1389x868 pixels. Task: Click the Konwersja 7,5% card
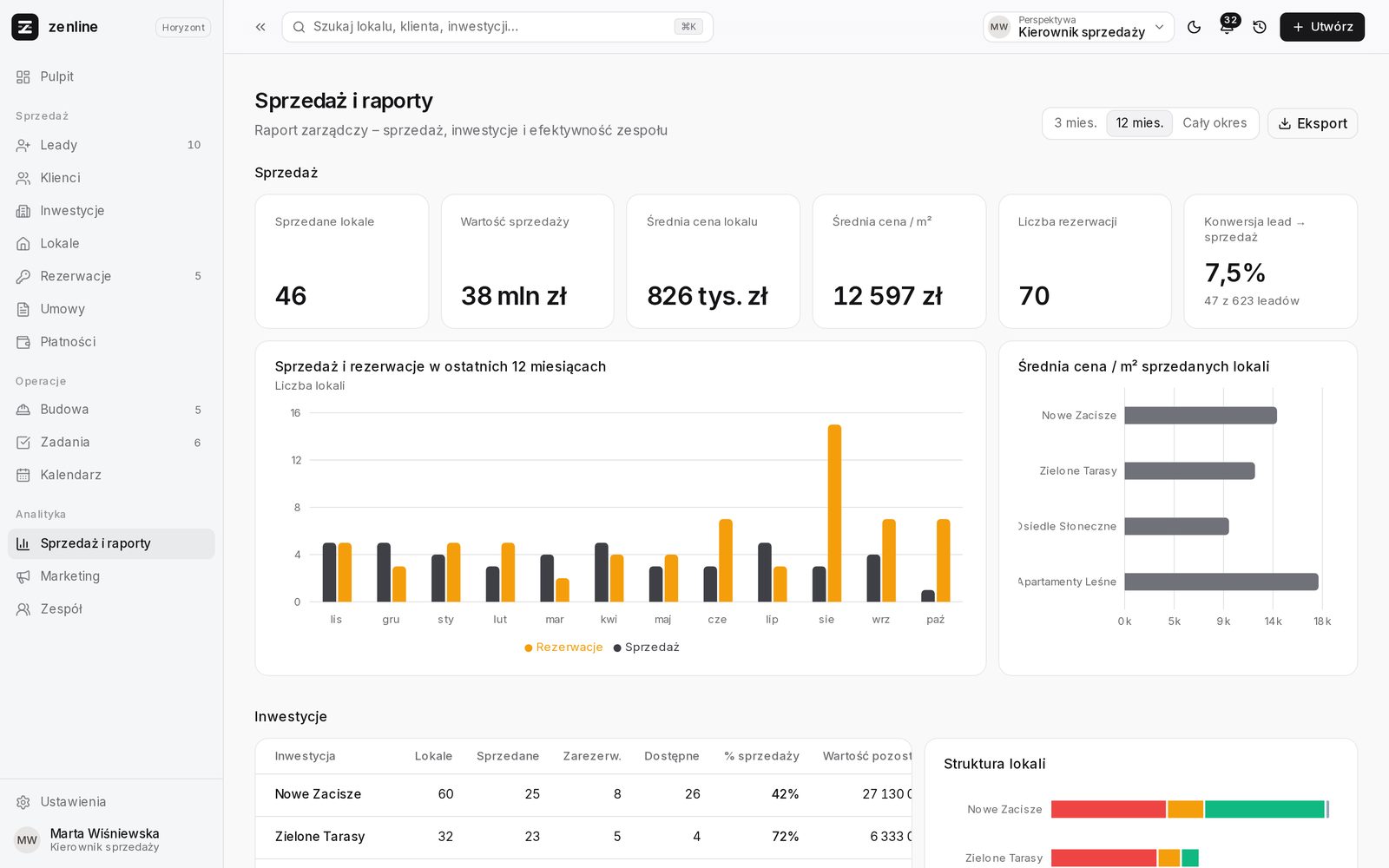click(x=1271, y=261)
